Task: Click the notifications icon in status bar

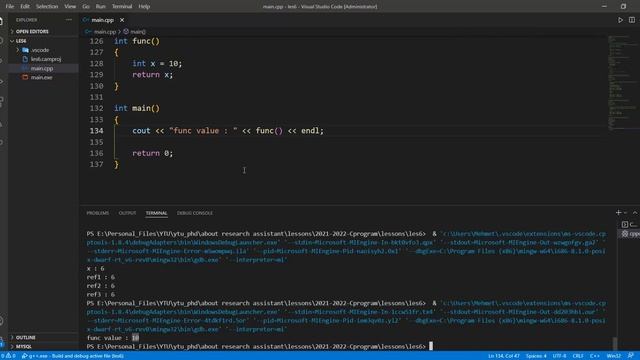Action: pos(631,356)
